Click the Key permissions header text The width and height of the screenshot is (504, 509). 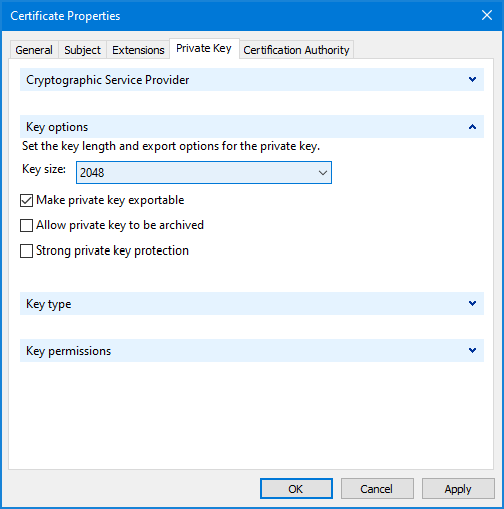coord(68,351)
